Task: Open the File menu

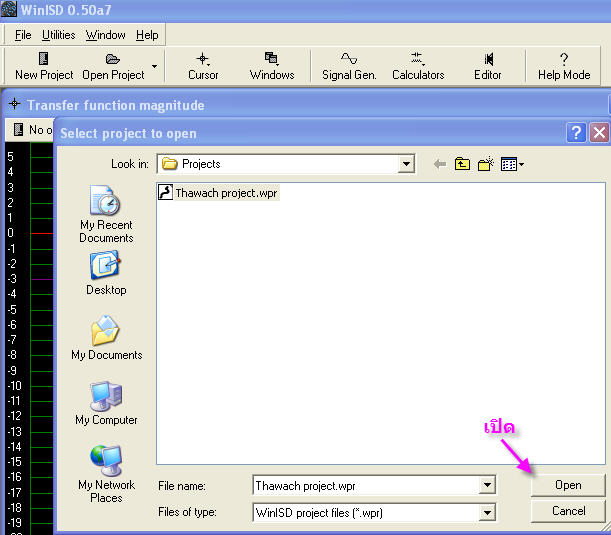Action: coord(23,35)
